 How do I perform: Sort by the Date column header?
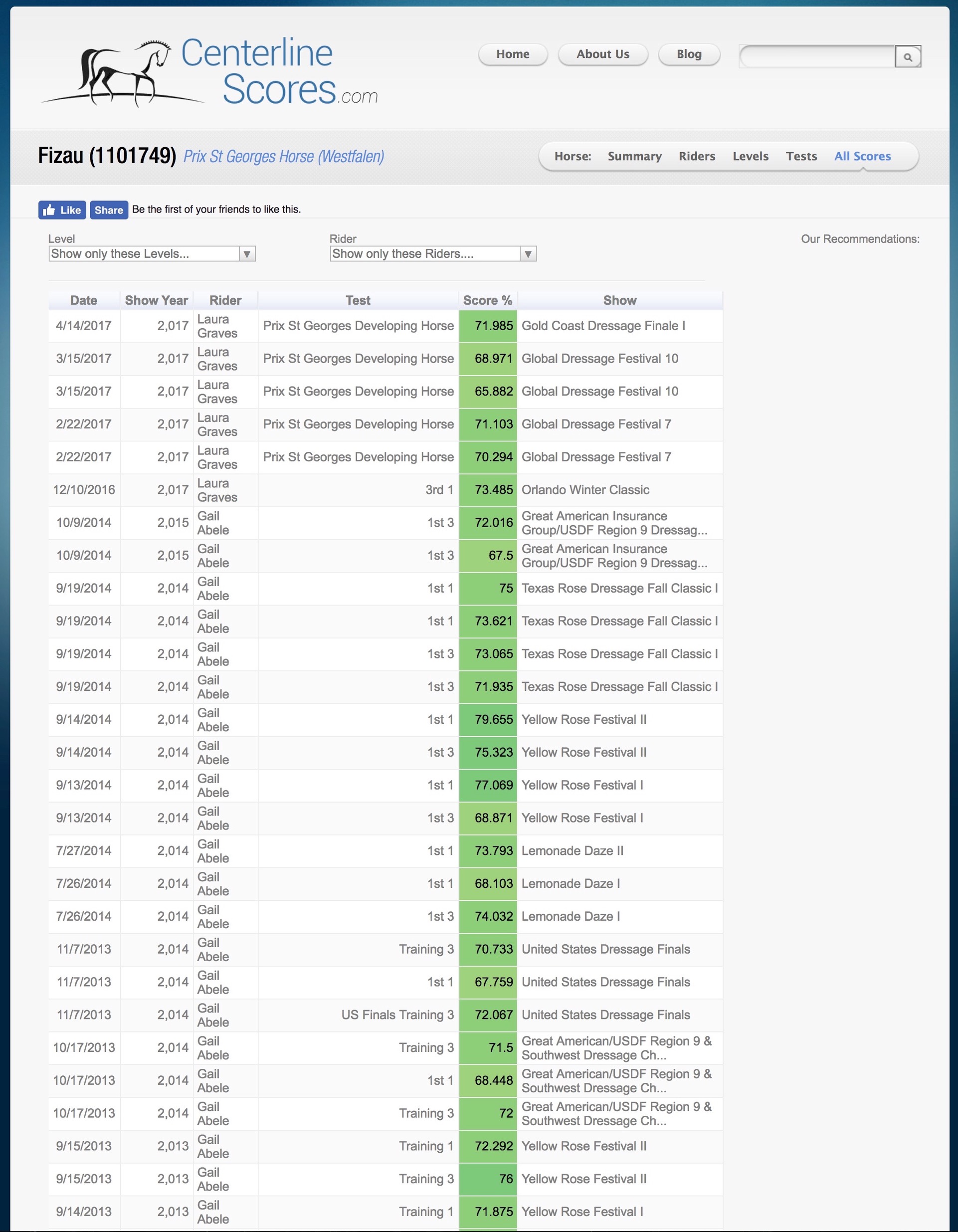coord(83,300)
